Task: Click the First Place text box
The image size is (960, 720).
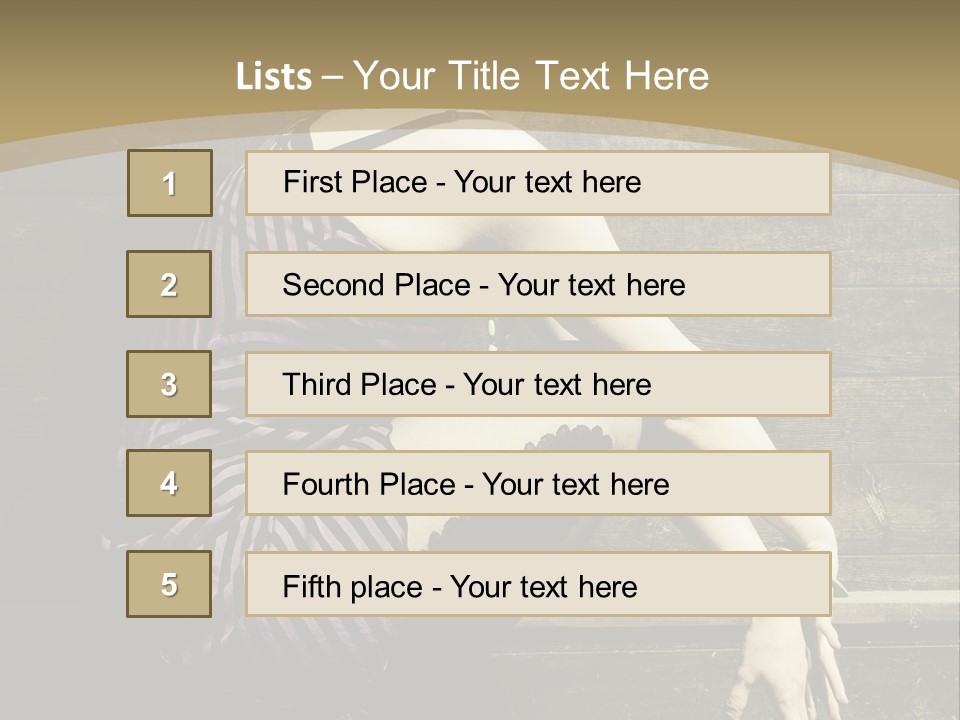Action: [538, 183]
